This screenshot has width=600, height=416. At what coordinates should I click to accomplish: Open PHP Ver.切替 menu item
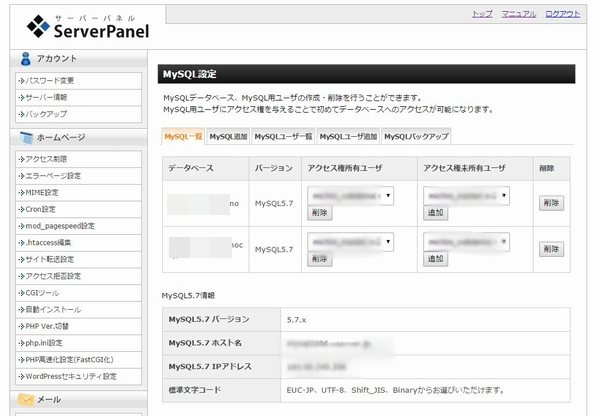pos(78,326)
